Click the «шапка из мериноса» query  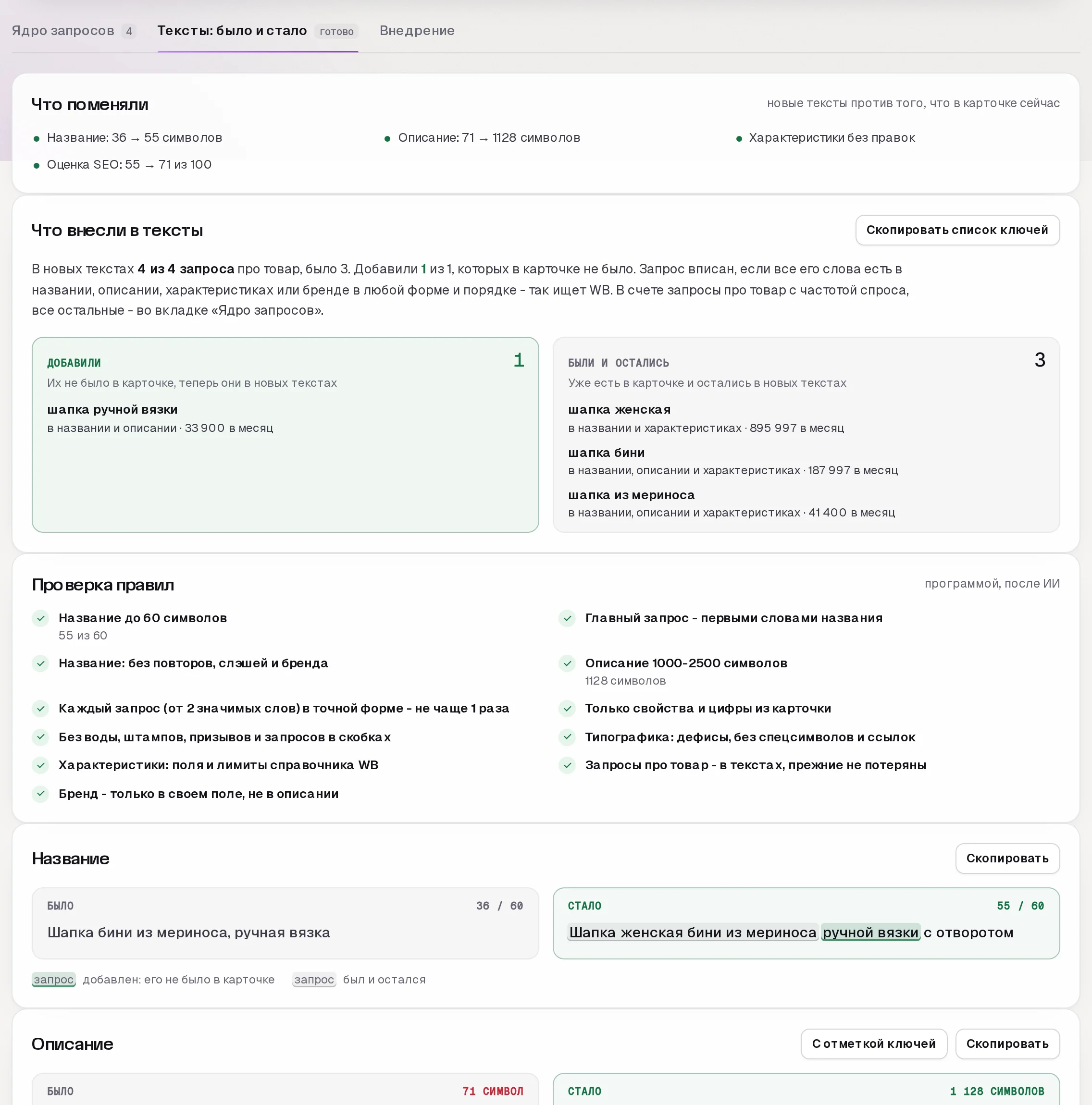[631, 495]
